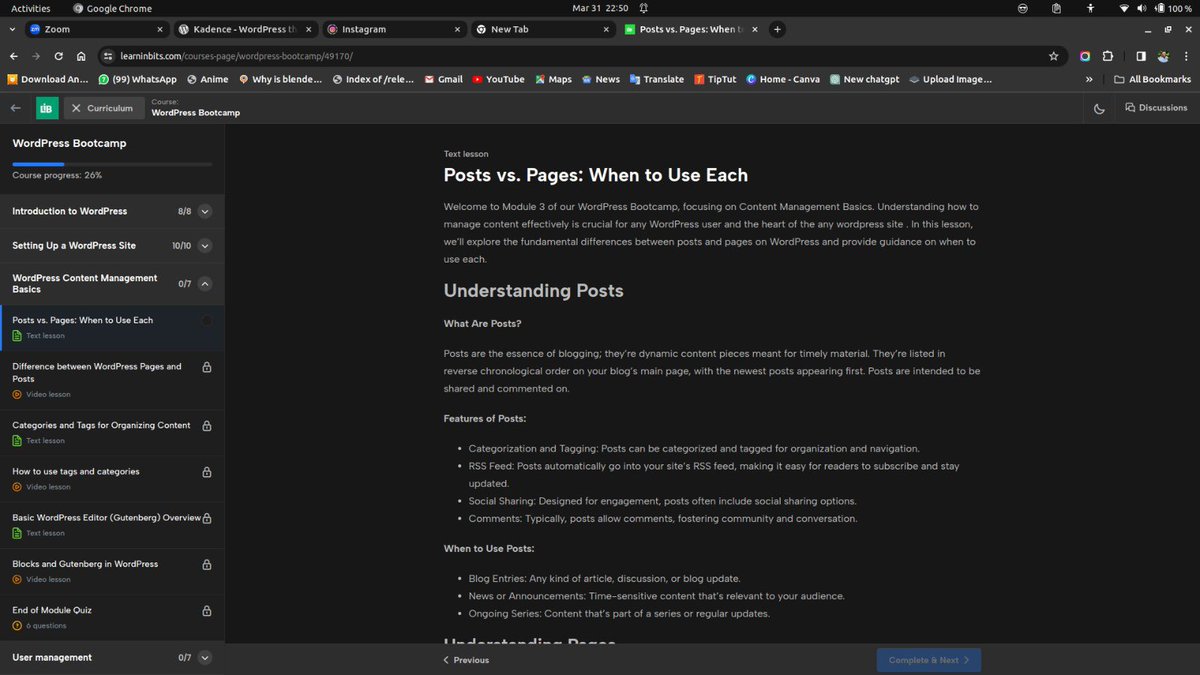
Task: Open Basic WordPress Editor (Gutenberg) Overview lesson
Action: pos(112,525)
